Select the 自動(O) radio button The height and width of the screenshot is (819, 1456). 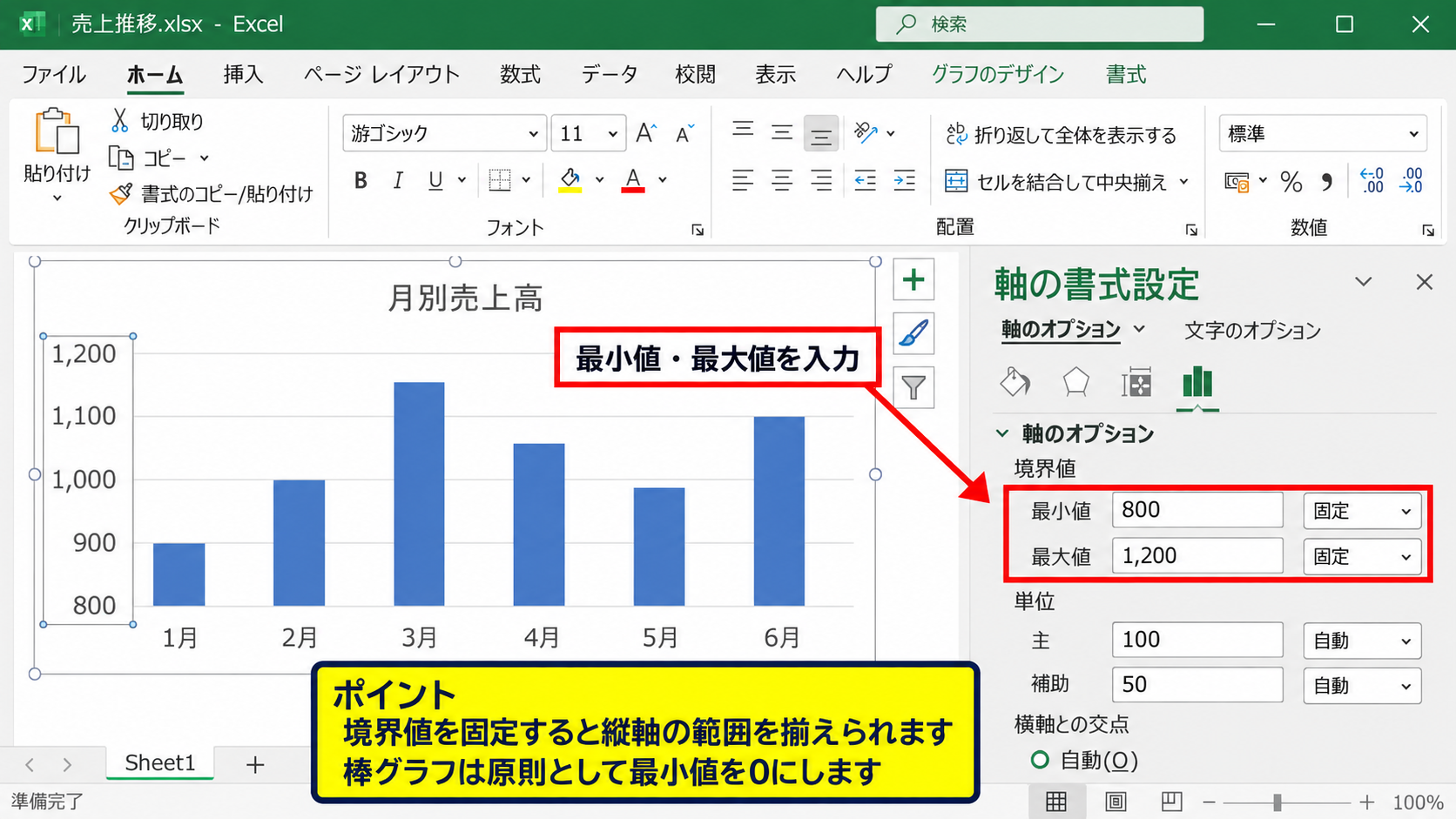coord(1040,760)
